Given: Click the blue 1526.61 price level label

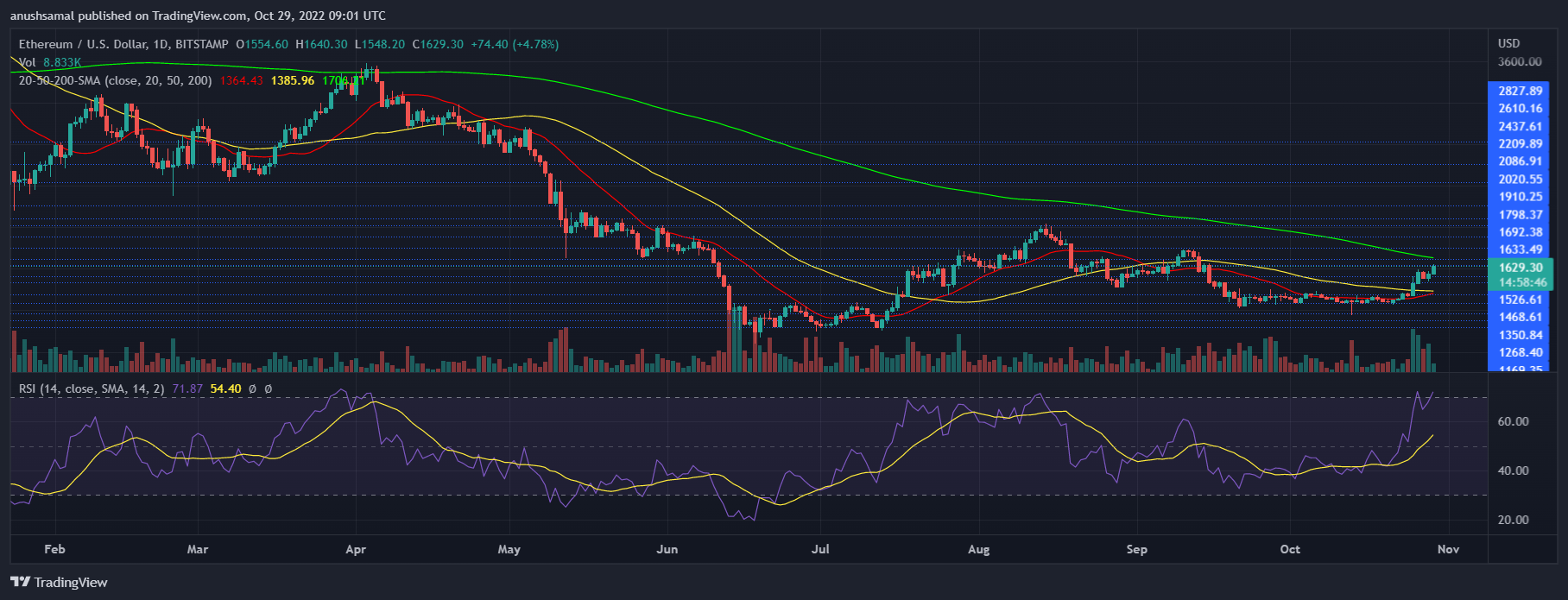Looking at the screenshot, I should pos(1521,300).
